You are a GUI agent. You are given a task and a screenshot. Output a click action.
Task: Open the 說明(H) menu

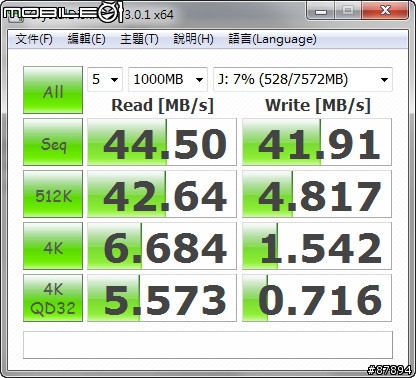pyautogui.click(x=193, y=39)
